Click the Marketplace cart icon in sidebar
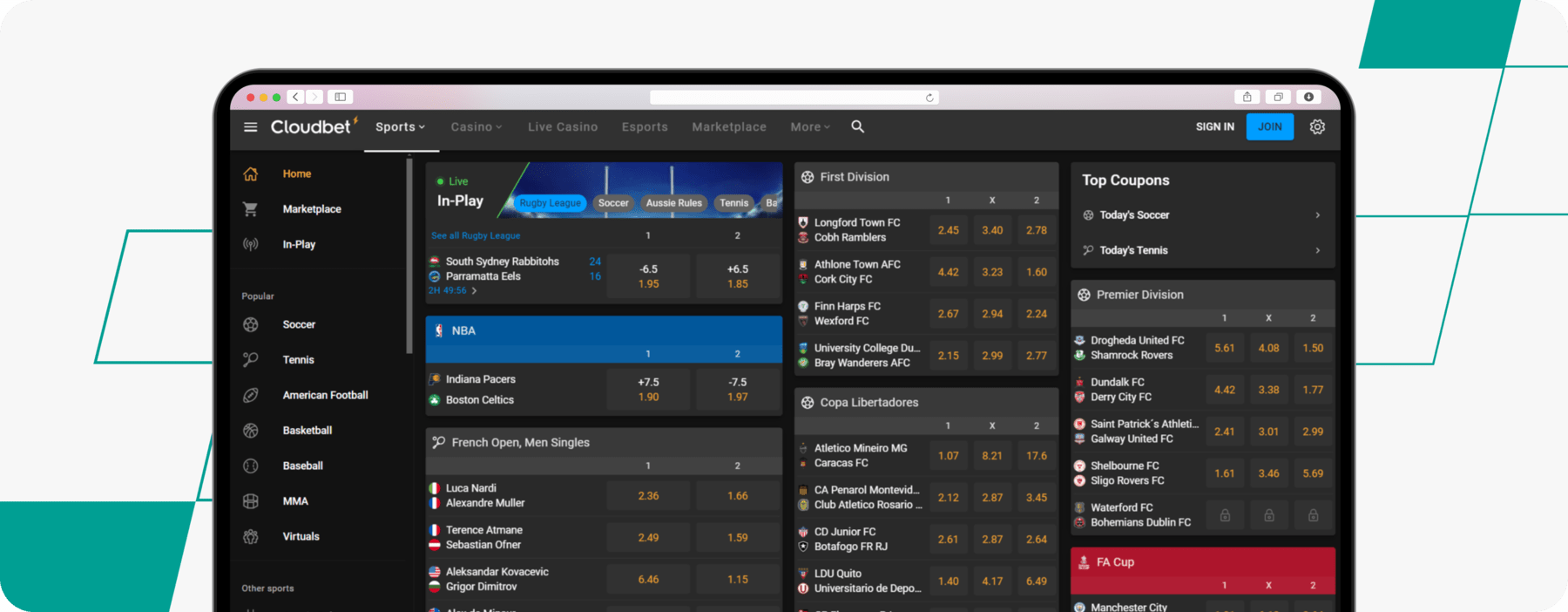This screenshot has width=1568, height=612. click(x=251, y=209)
